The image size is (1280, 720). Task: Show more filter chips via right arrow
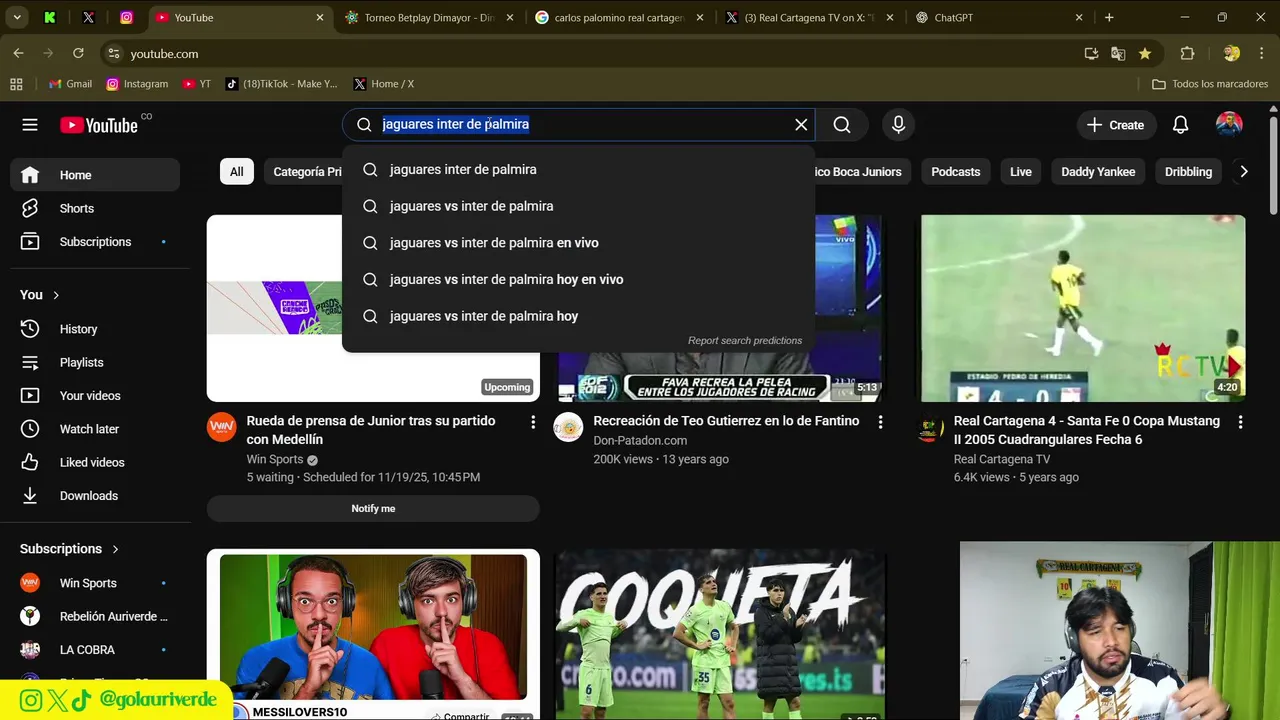(1244, 172)
